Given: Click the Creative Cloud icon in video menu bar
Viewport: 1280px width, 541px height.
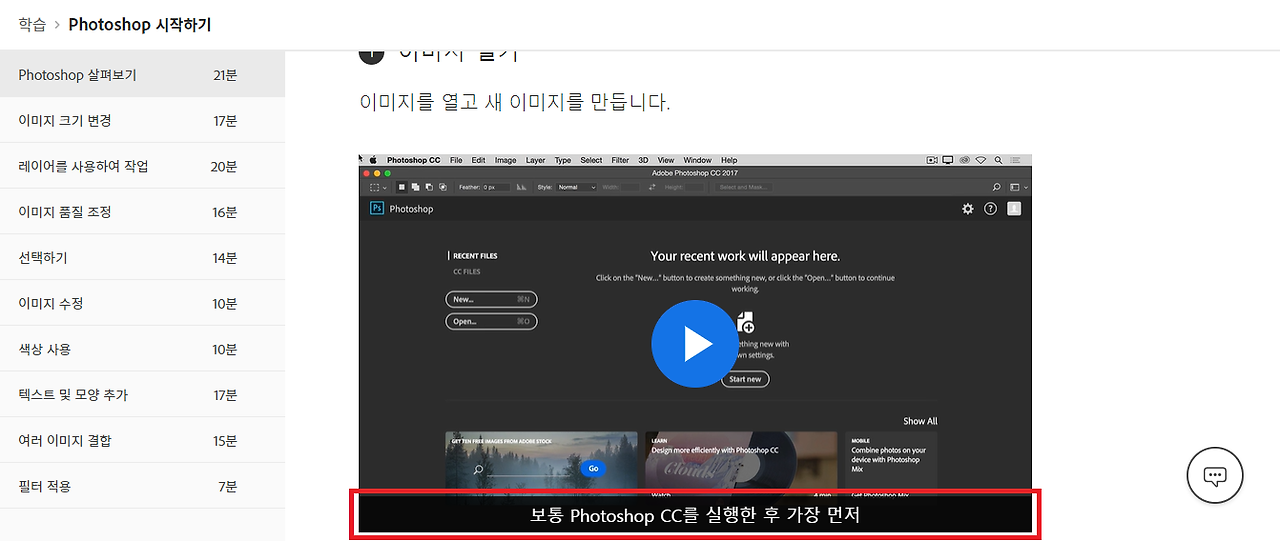Looking at the screenshot, I should tap(965, 160).
